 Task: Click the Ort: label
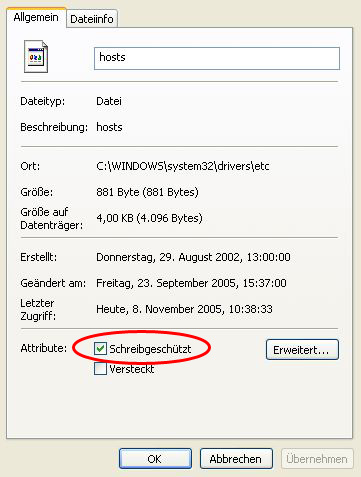click(x=30, y=166)
